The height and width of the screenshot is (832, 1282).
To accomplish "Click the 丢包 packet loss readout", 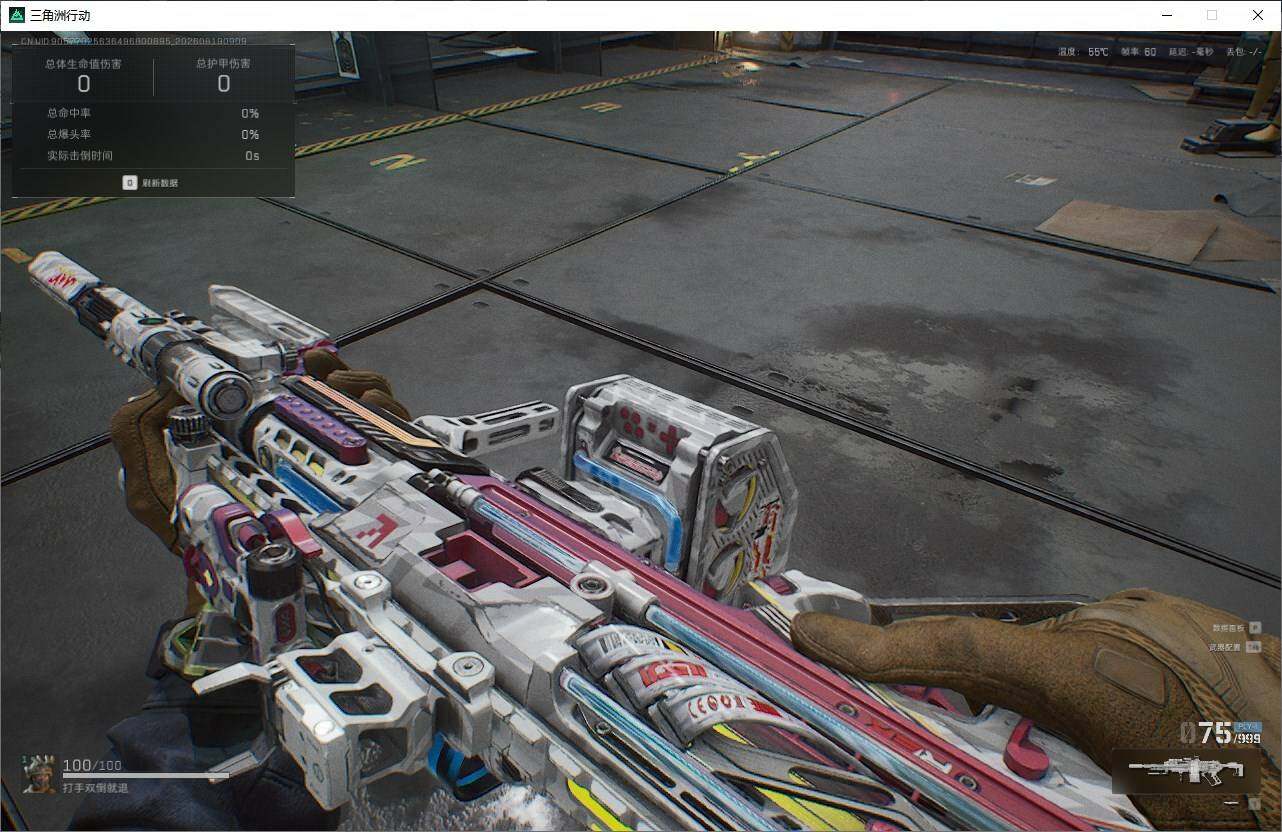I will (x=1244, y=51).
